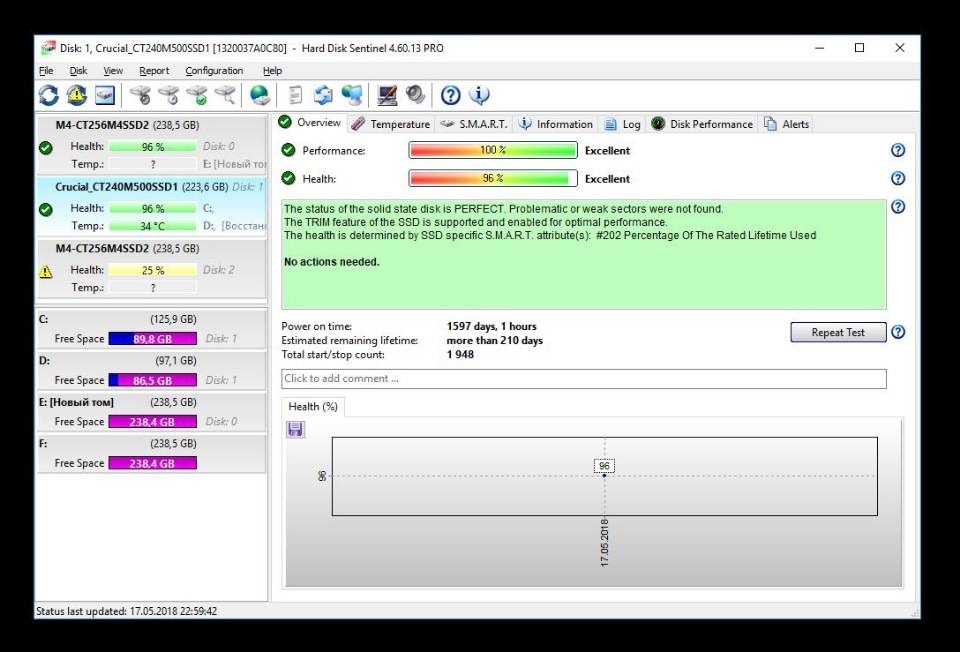Open the Configuration menu
Image resolution: width=960 pixels, height=652 pixels.
(x=214, y=70)
